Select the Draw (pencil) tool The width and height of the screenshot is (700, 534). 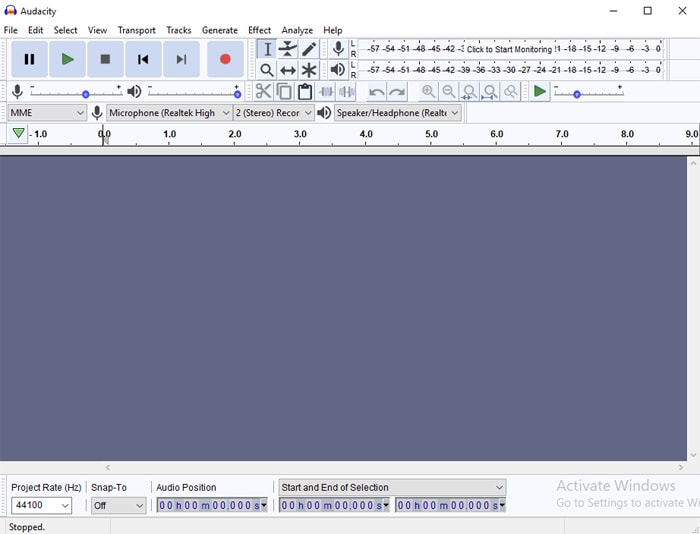309,49
